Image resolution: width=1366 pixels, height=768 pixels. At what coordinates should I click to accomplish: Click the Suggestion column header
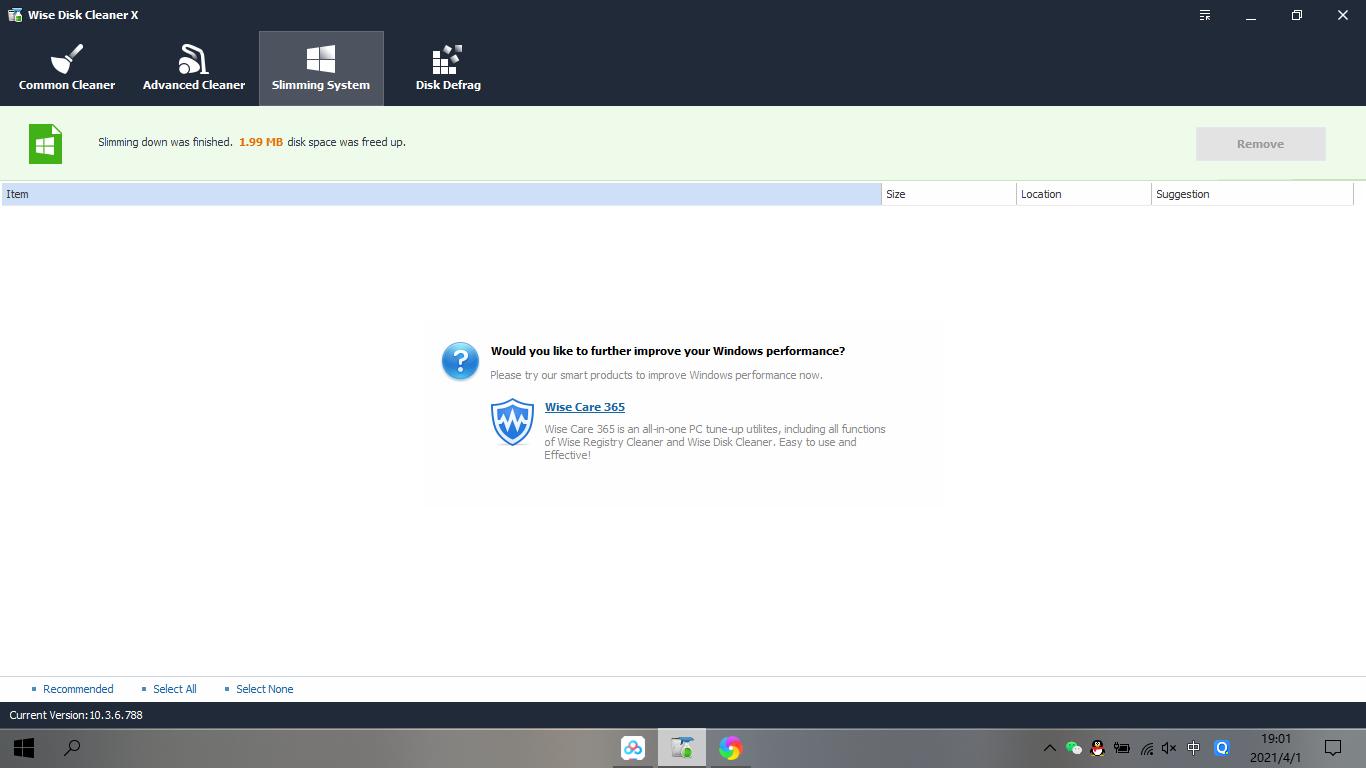coord(1252,194)
